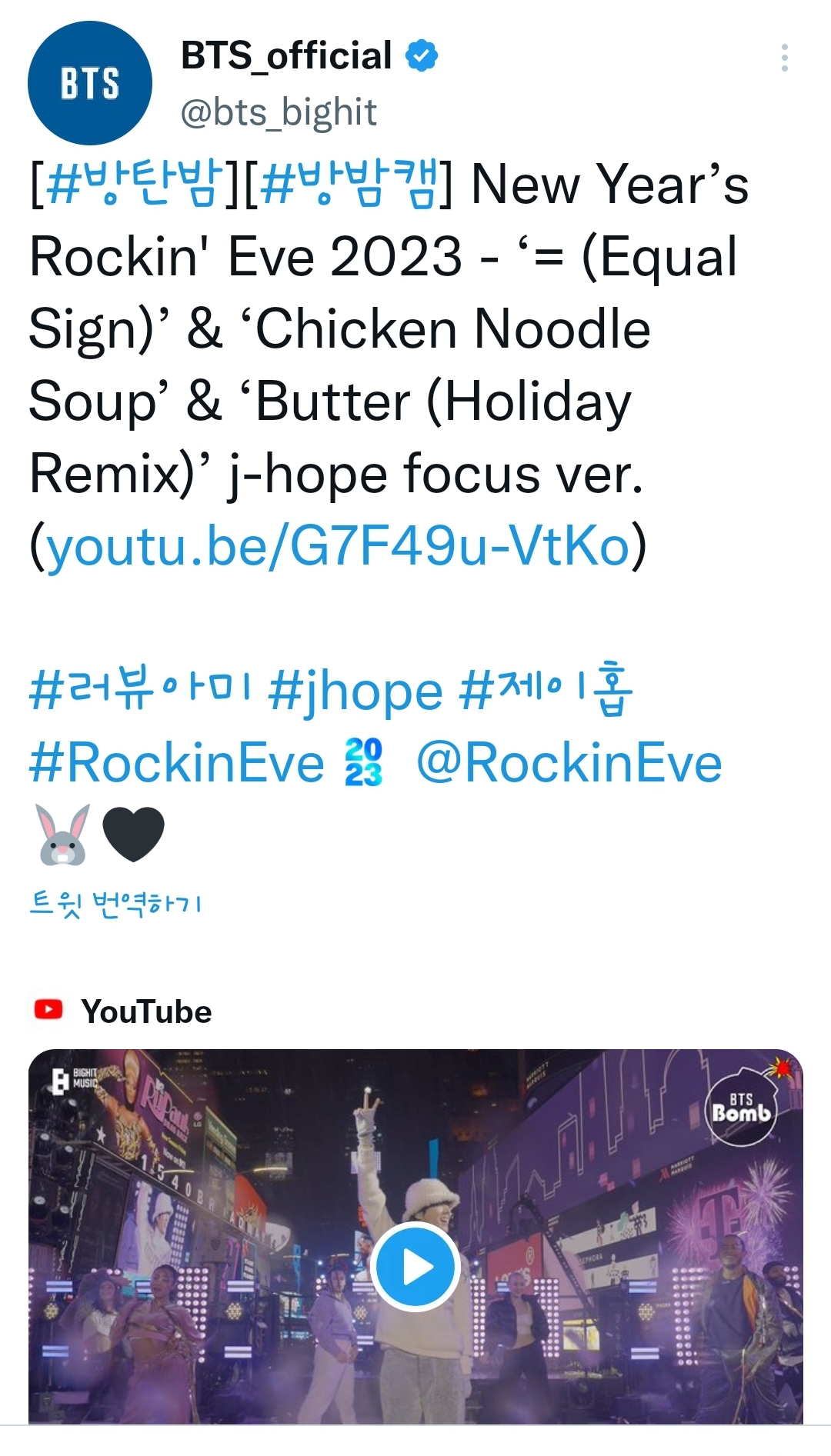
Task: Open the three-dot tweet options menu
Action: tap(784, 58)
